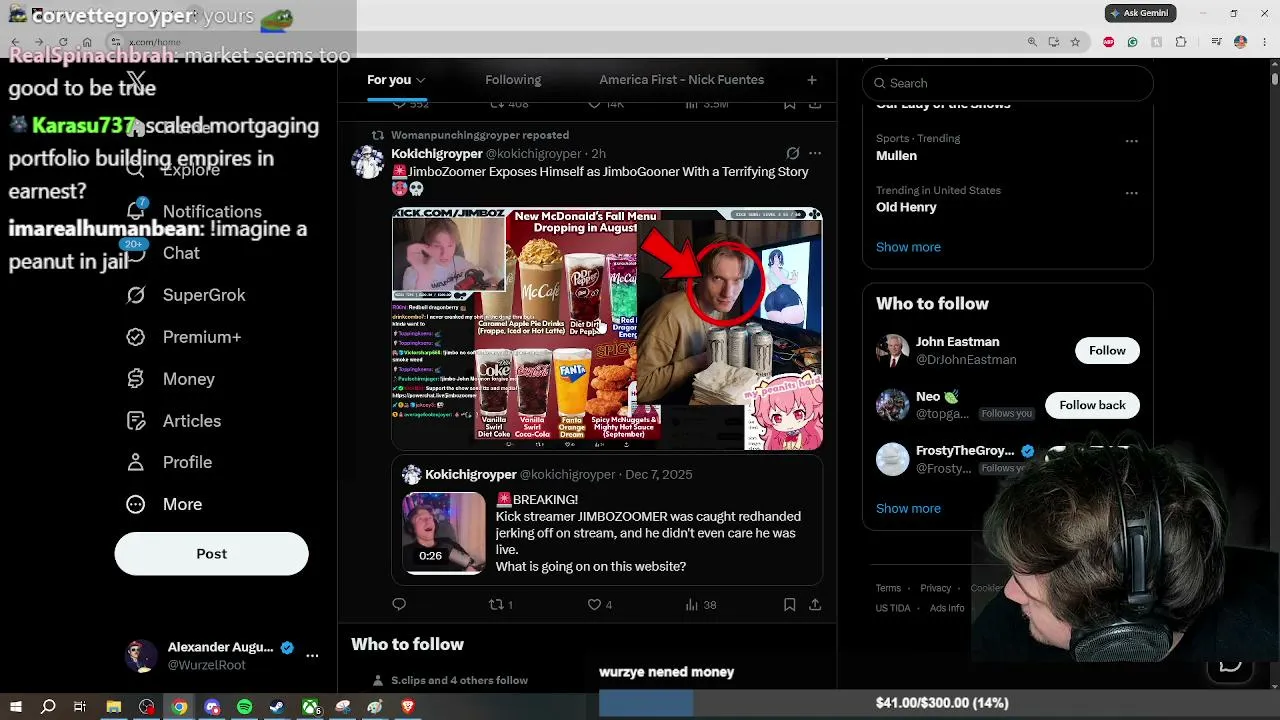1280x720 pixels.
Task: Click the 2h timestamp on Kokichigroyper's post
Action: [598, 153]
